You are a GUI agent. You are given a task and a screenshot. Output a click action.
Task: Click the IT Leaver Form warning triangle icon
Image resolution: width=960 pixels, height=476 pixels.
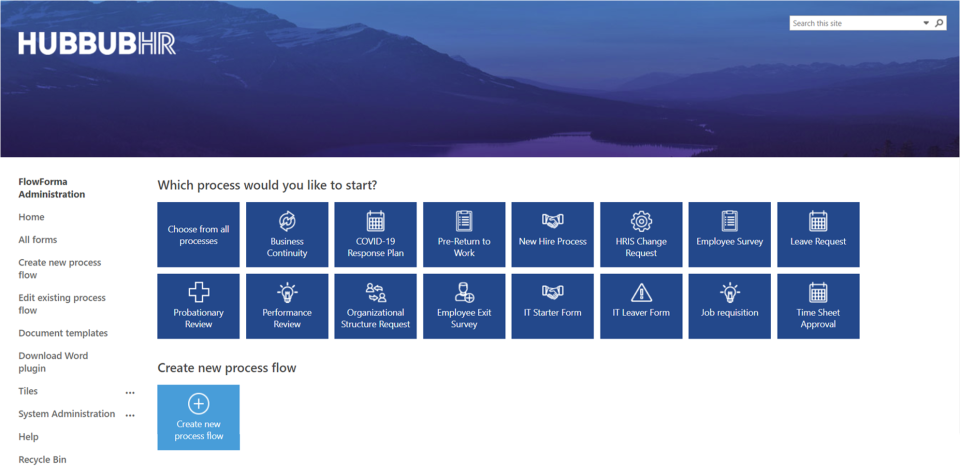point(641,292)
